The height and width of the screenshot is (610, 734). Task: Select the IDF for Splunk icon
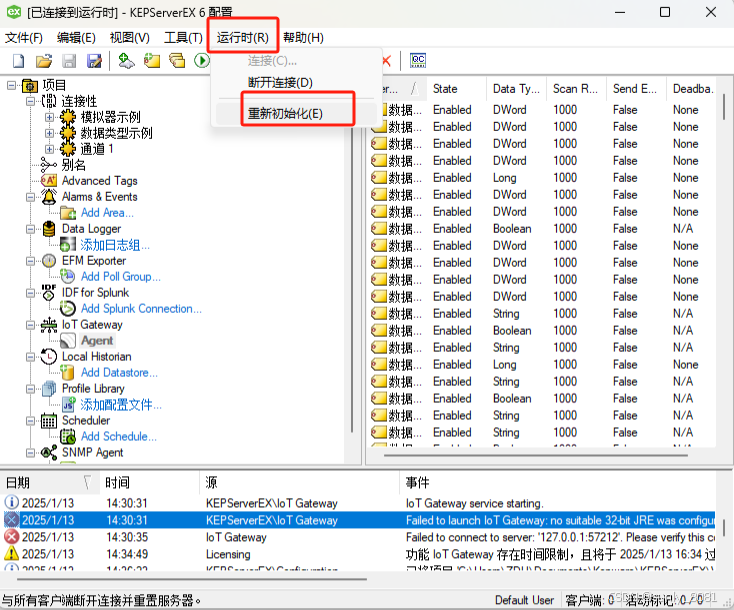click(49, 293)
